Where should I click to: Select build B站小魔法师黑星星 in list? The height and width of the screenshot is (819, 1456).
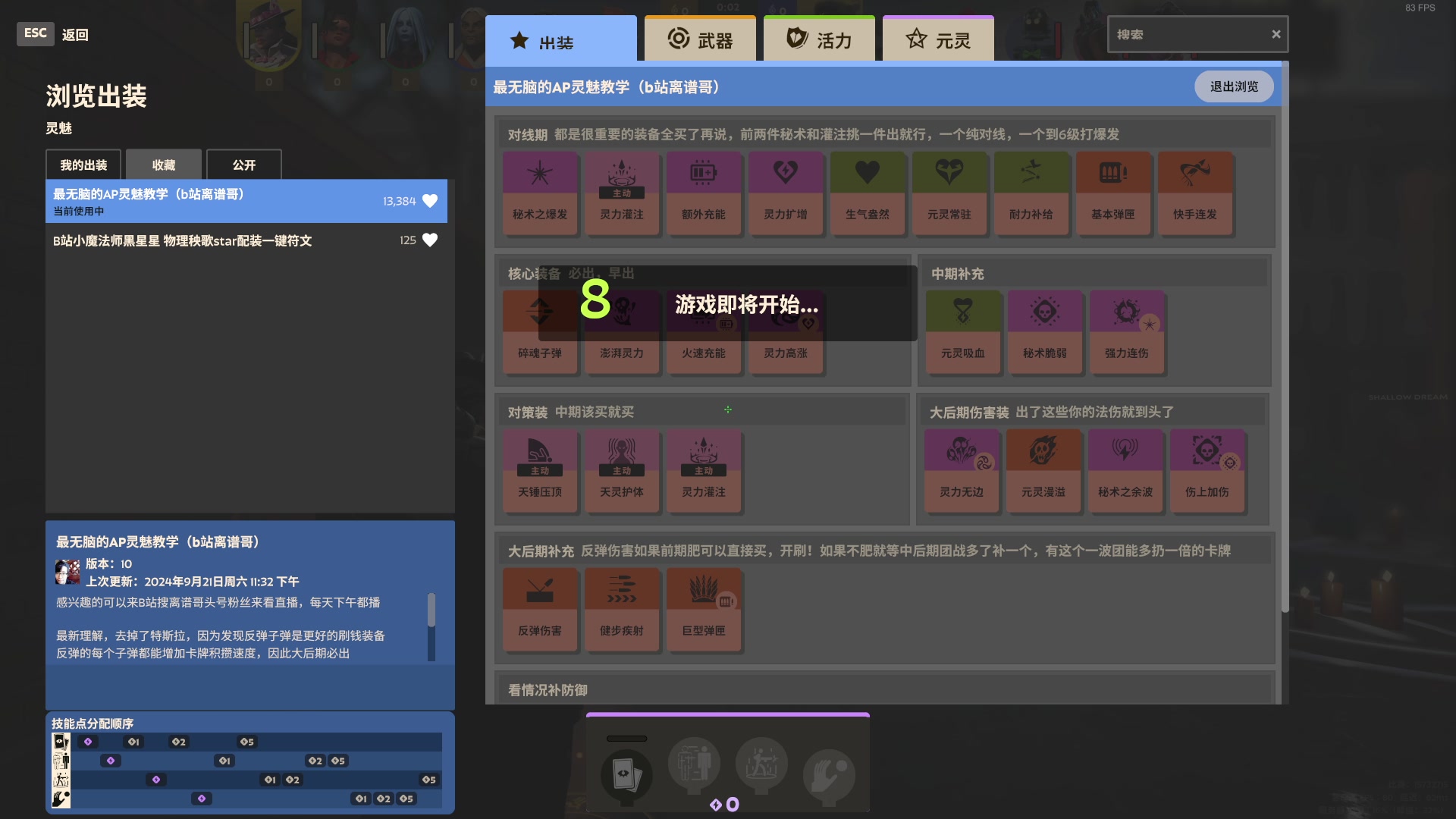(x=246, y=240)
